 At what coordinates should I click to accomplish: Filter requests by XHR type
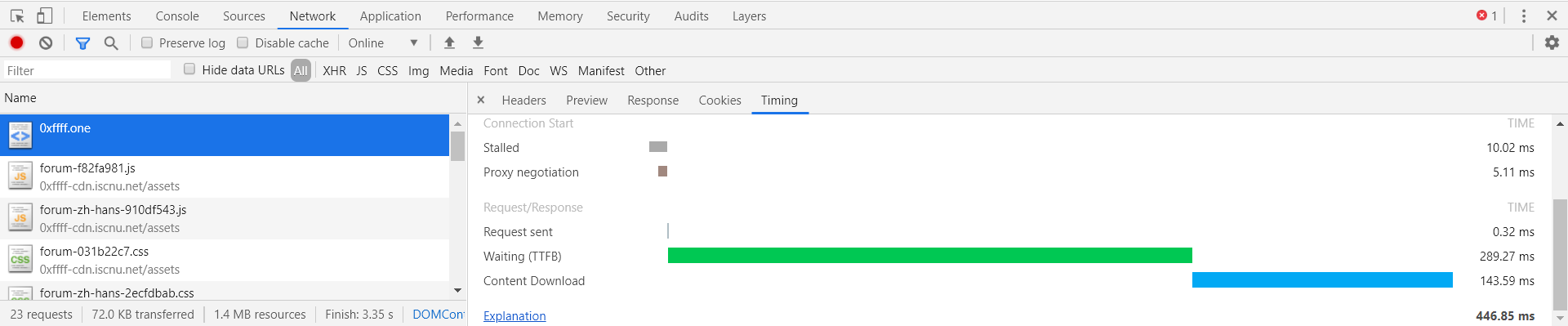coord(334,70)
